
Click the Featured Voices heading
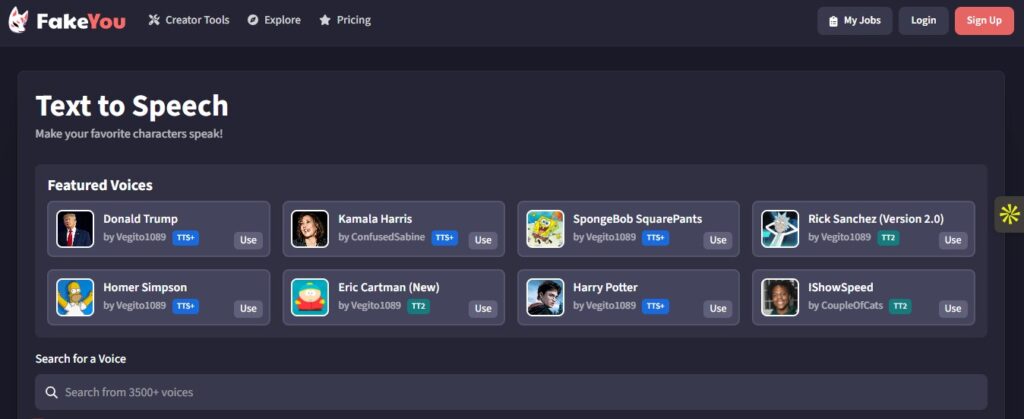100,185
